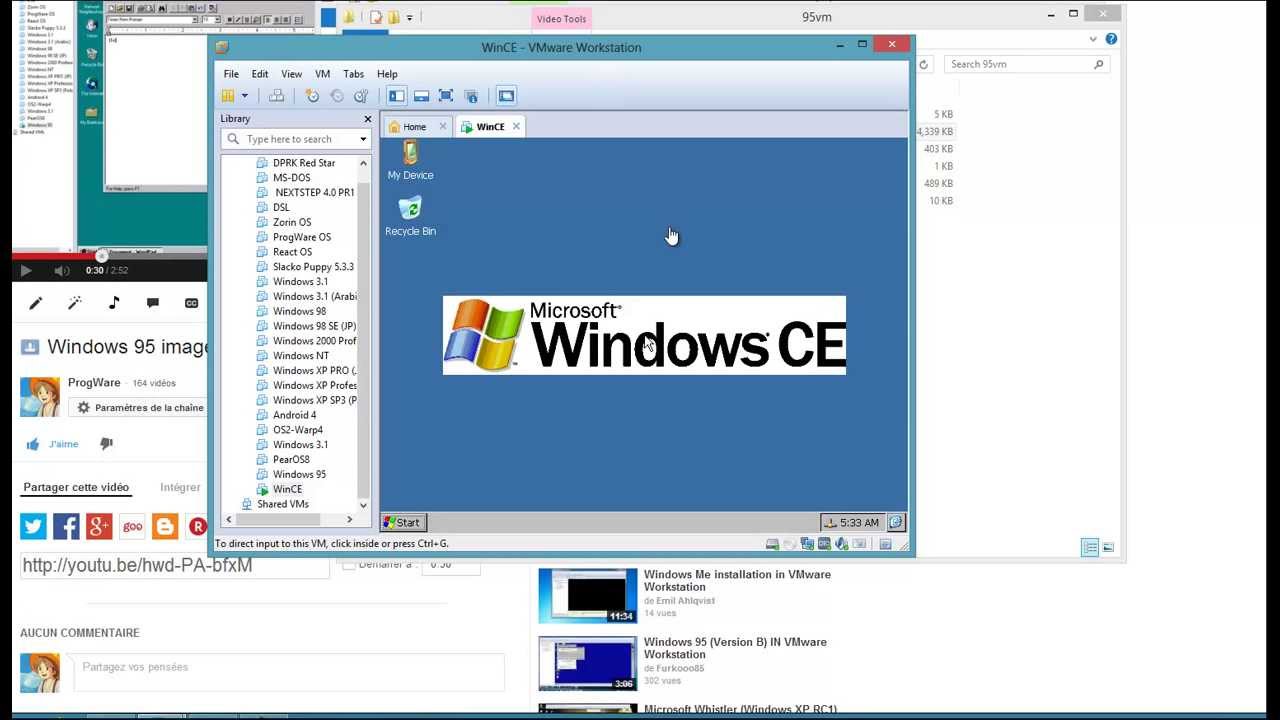
Task: Open the Library search filter dropdown
Action: (363, 139)
